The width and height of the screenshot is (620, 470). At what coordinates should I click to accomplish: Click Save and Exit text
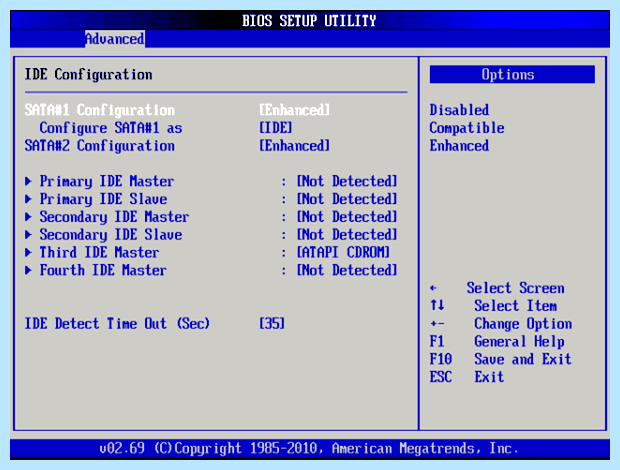point(523,359)
